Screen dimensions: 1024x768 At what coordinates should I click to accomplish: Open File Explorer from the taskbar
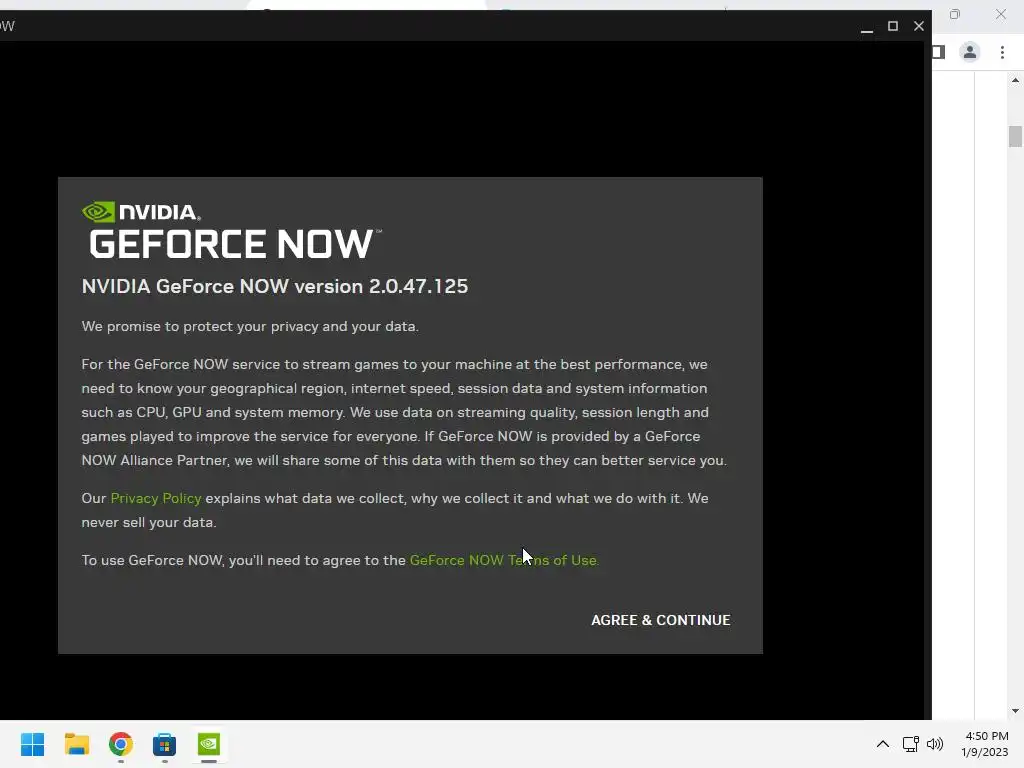(x=76, y=744)
